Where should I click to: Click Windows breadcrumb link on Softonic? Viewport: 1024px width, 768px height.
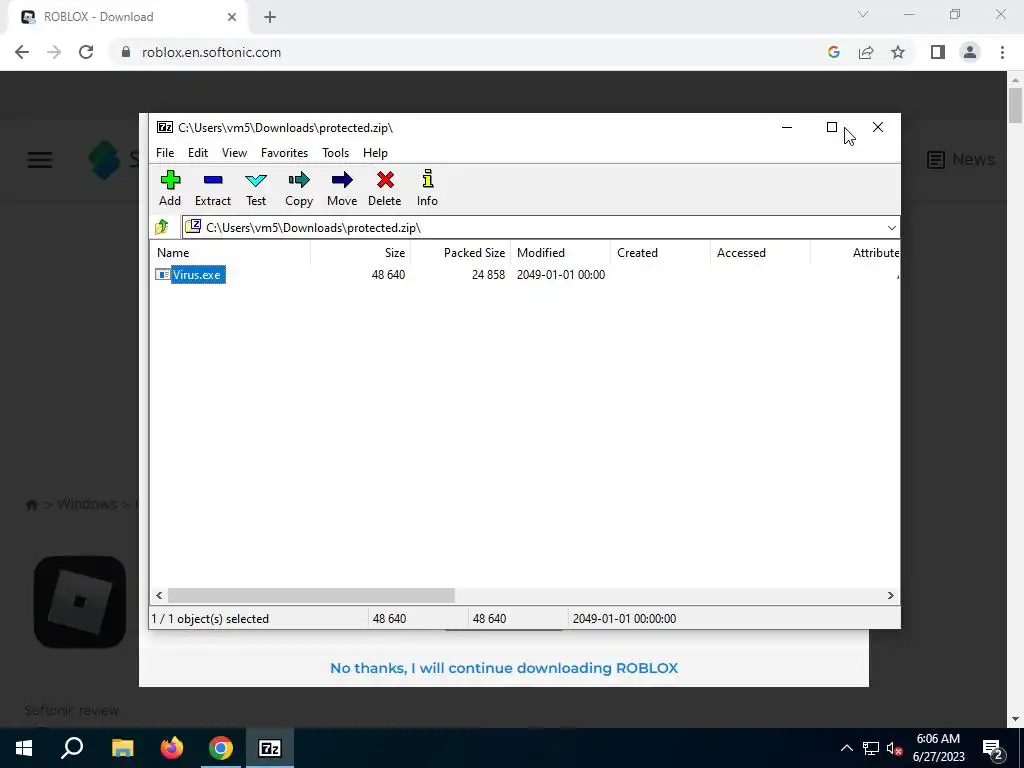tap(87, 504)
